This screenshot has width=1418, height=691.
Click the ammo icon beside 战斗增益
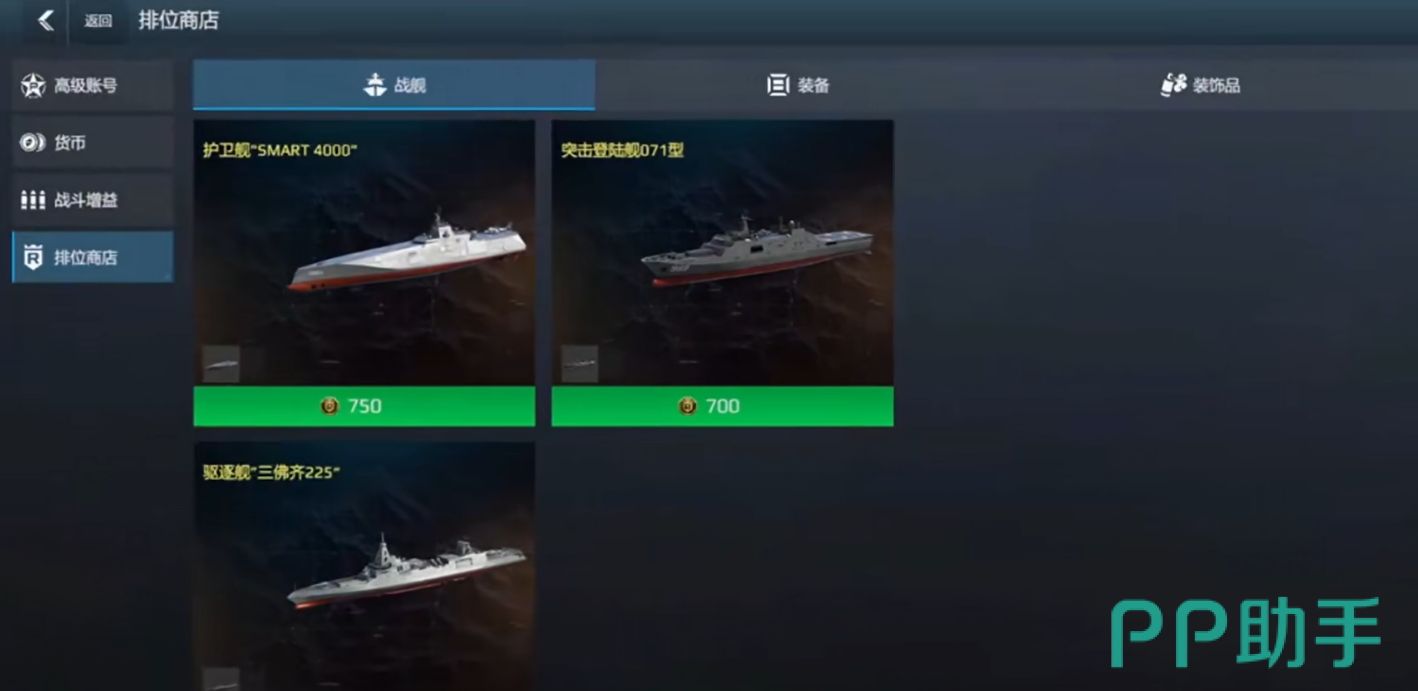33,200
